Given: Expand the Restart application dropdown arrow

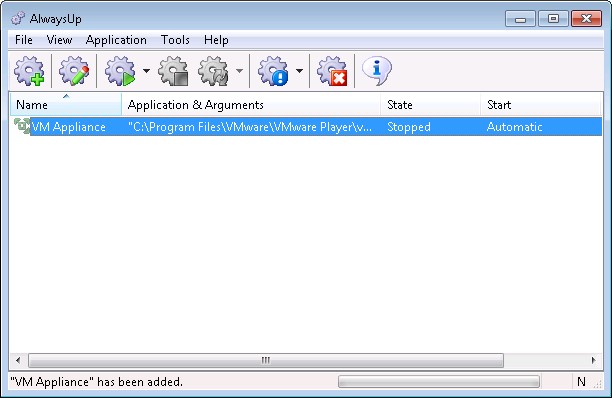Looking at the screenshot, I should pyautogui.click(x=240, y=71).
